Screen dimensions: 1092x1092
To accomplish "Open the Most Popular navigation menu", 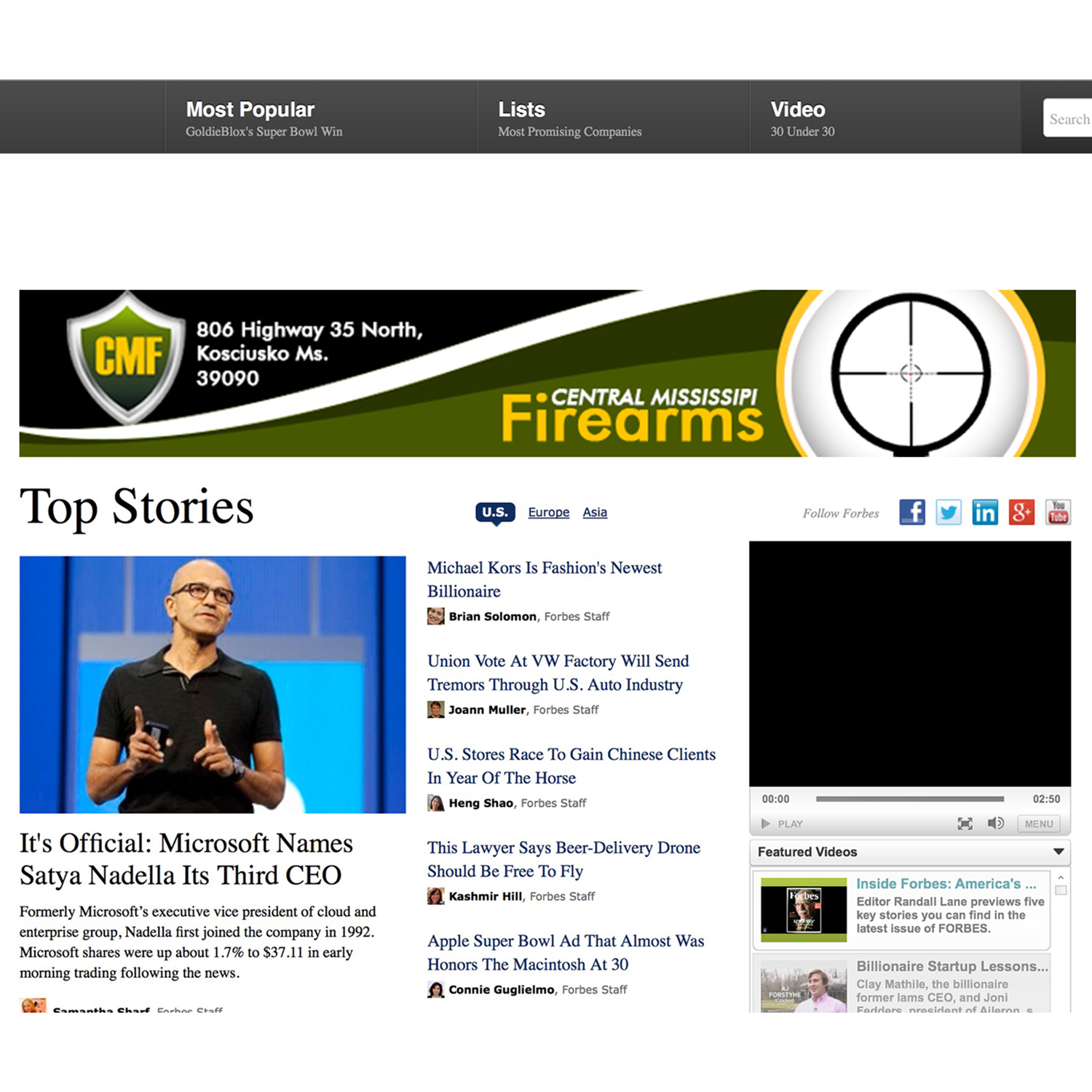I will [x=250, y=109].
